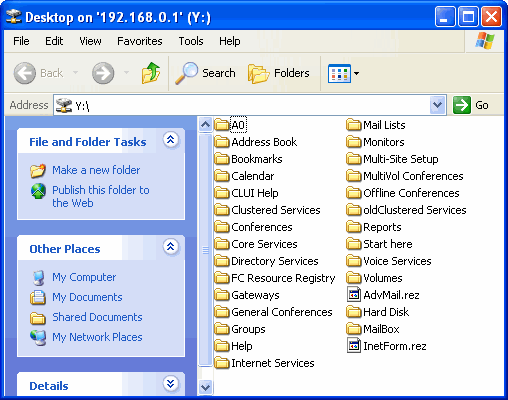The image size is (508, 400).
Task: Select the Voice Services folder icon
Action: (x=354, y=261)
